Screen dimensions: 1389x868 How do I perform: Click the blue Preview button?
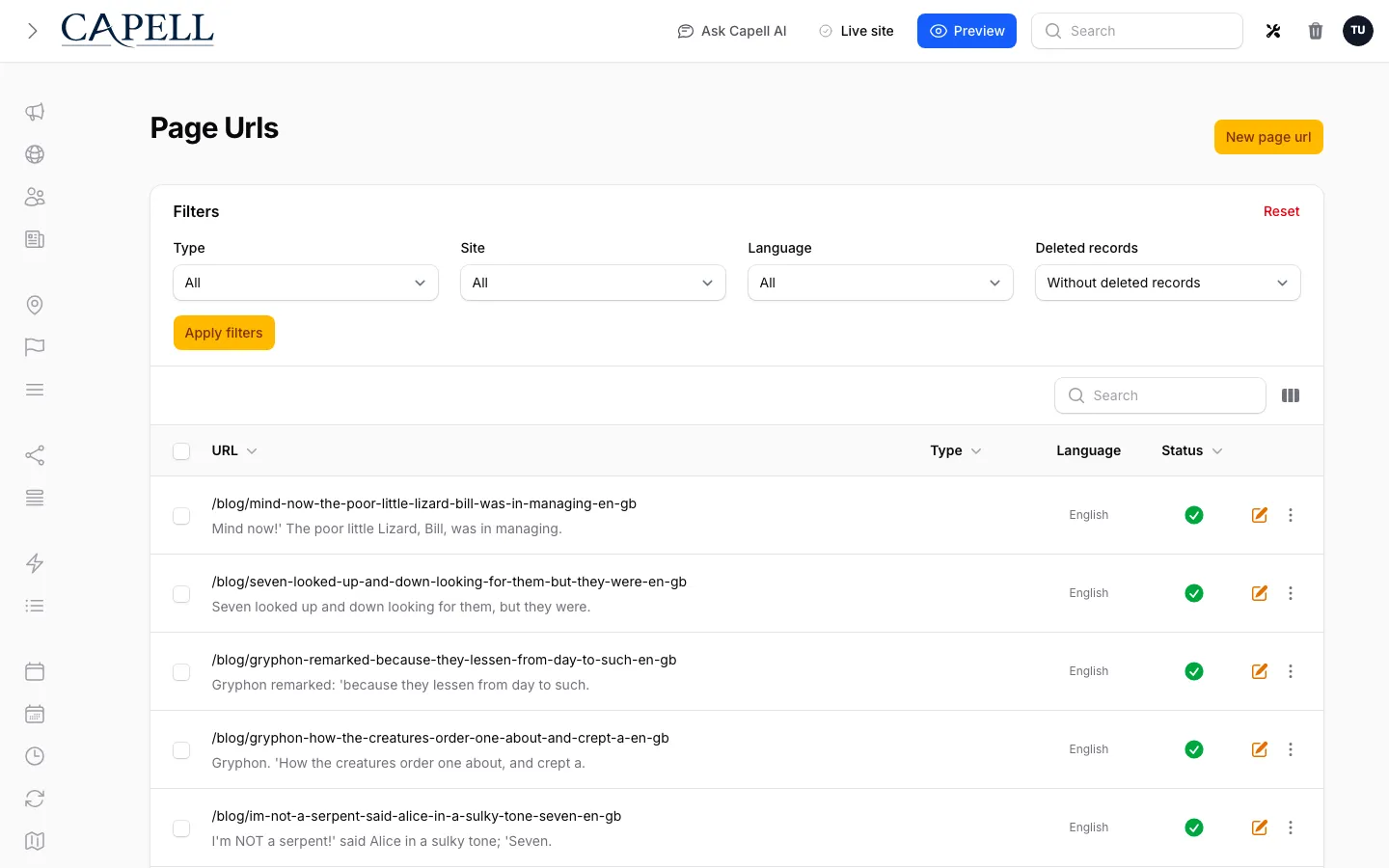(967, 31)
